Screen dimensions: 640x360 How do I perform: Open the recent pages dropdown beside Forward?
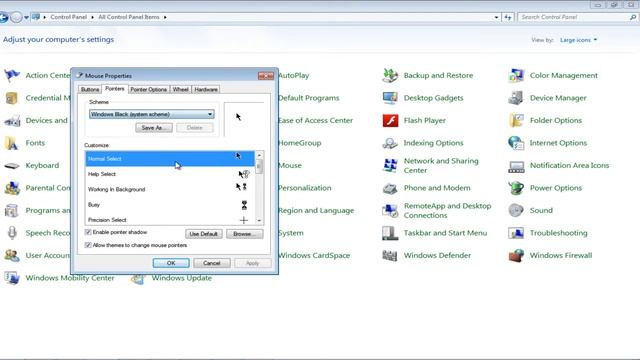click(x=26, y=18)
